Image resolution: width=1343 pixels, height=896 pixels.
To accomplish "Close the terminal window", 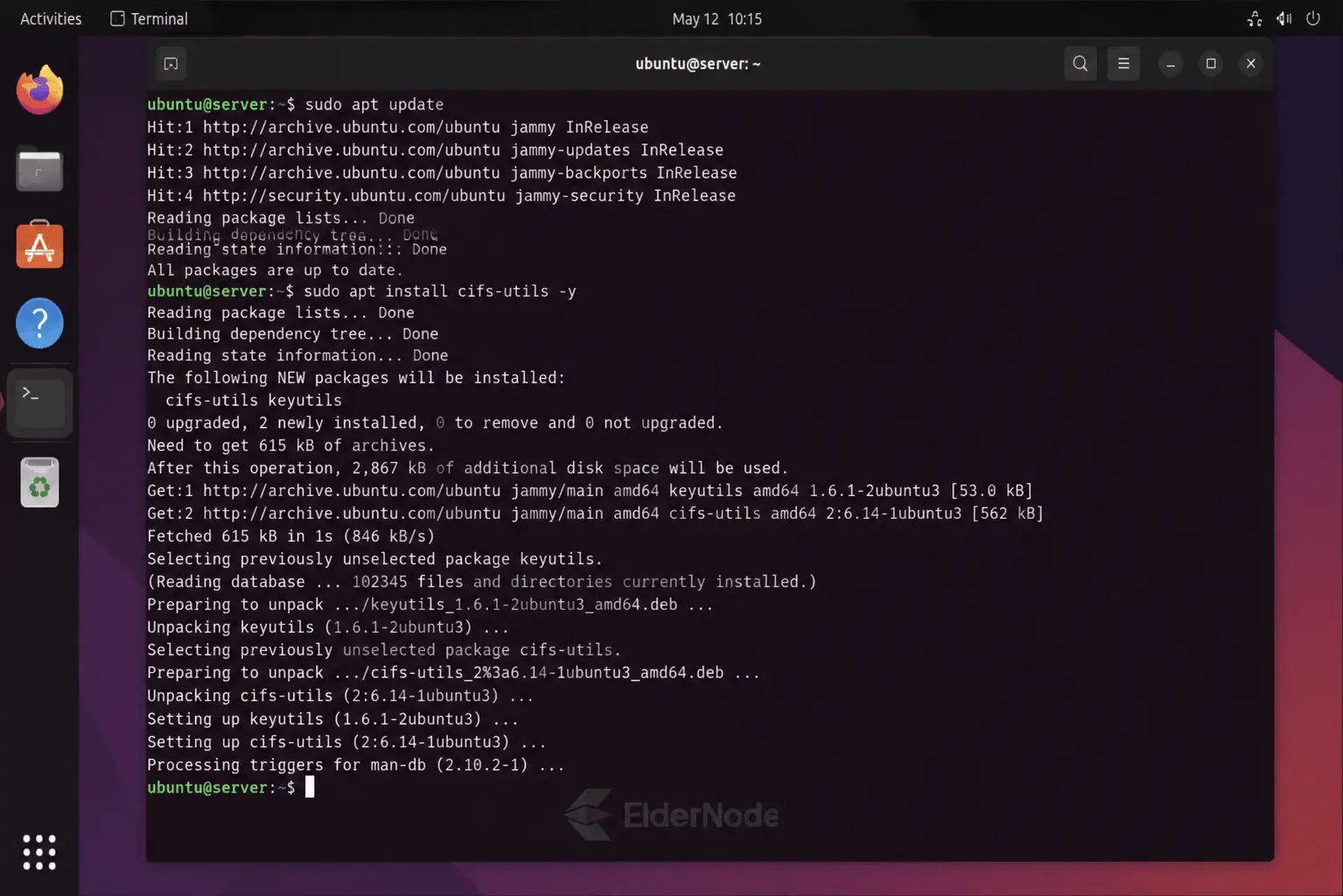I will (1251, 64).
